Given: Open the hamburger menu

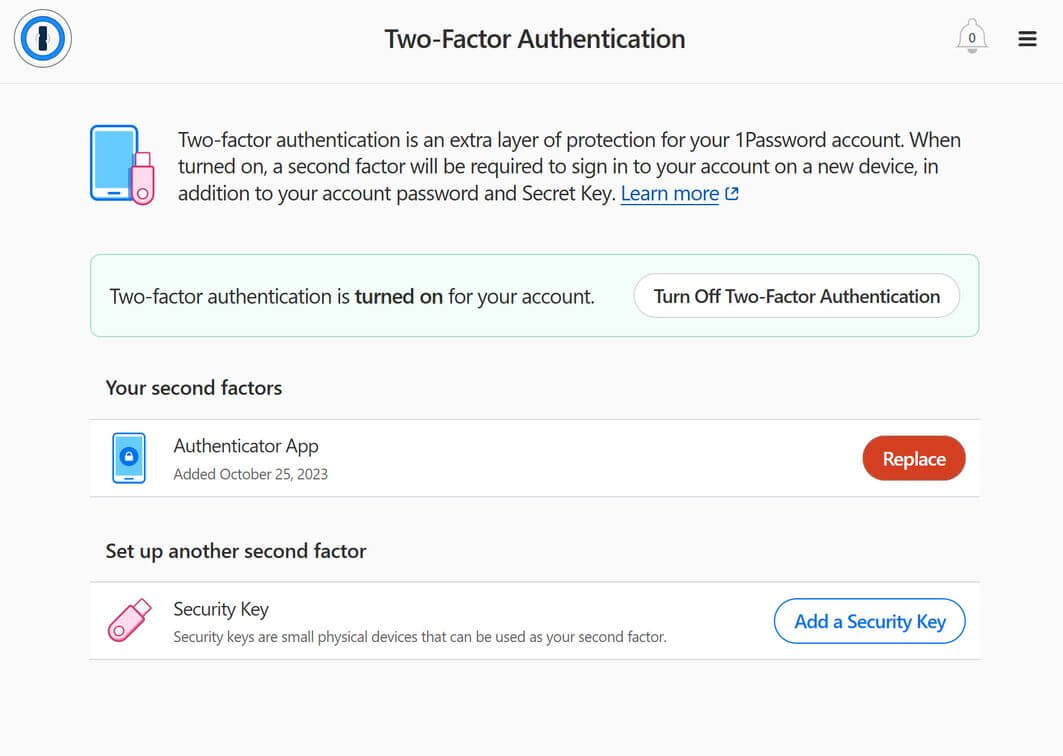Looking at the screenshot, I should [x=1027, y=39].
